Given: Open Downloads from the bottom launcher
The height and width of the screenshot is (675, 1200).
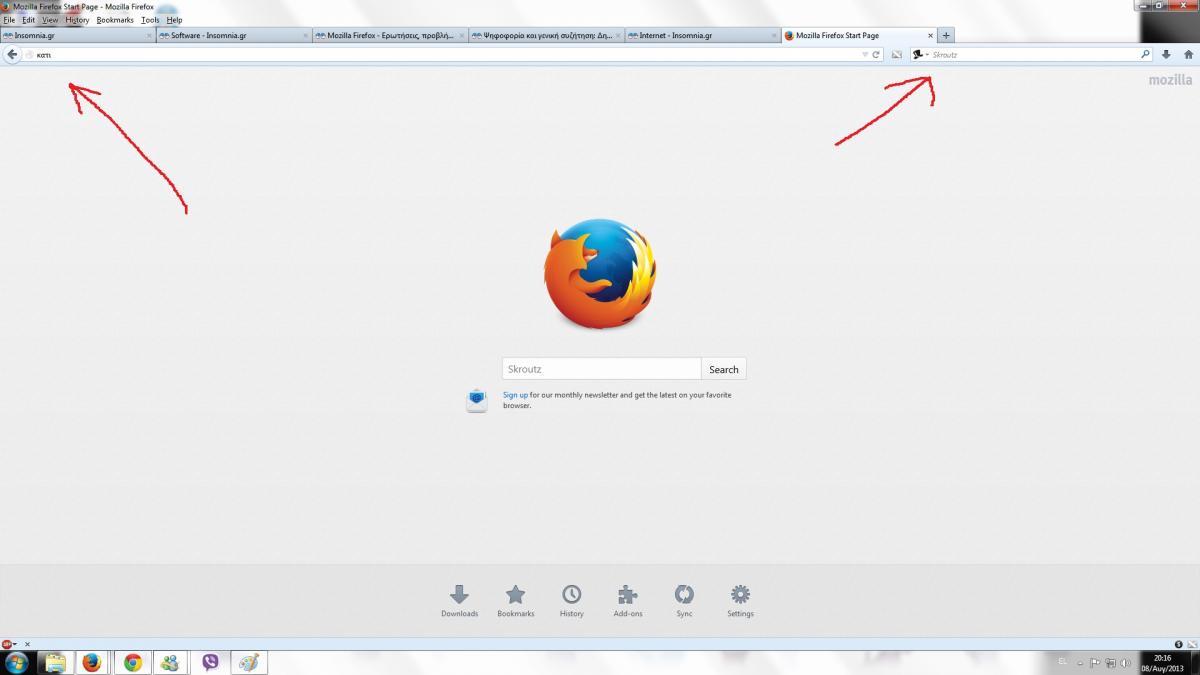Looking at the screenshot, I should [x=459, y=600].
